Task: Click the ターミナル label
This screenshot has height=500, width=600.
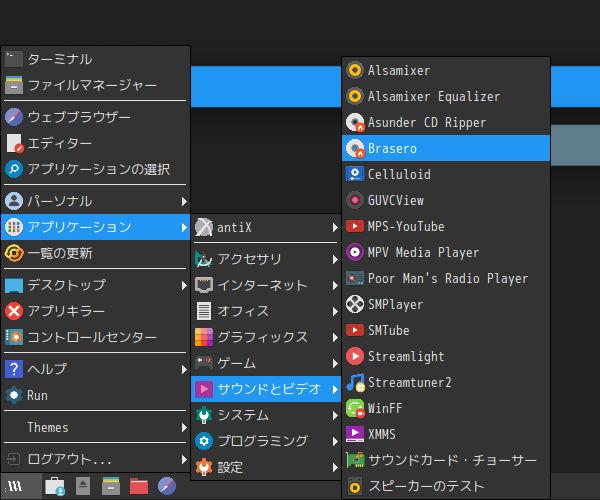Action: tap(60, 59)
